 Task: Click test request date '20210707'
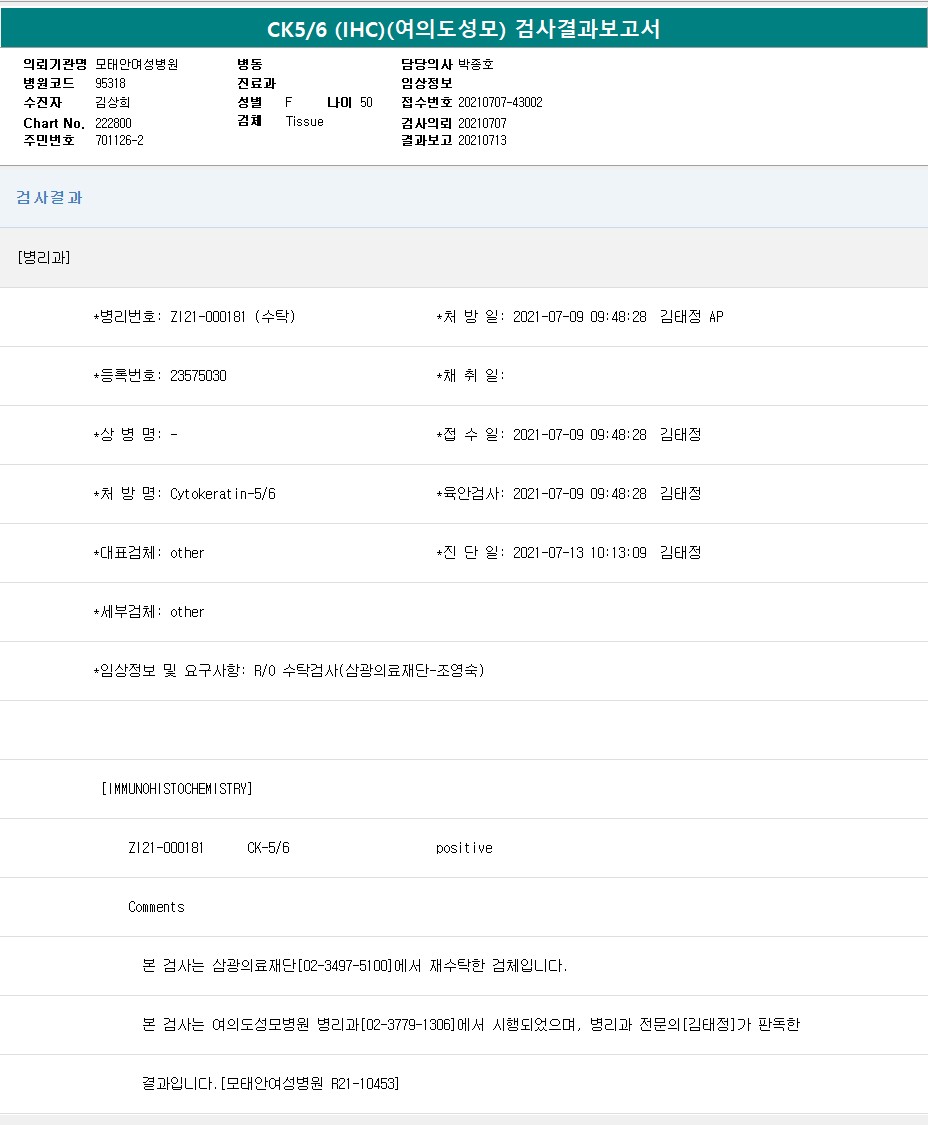482,123
